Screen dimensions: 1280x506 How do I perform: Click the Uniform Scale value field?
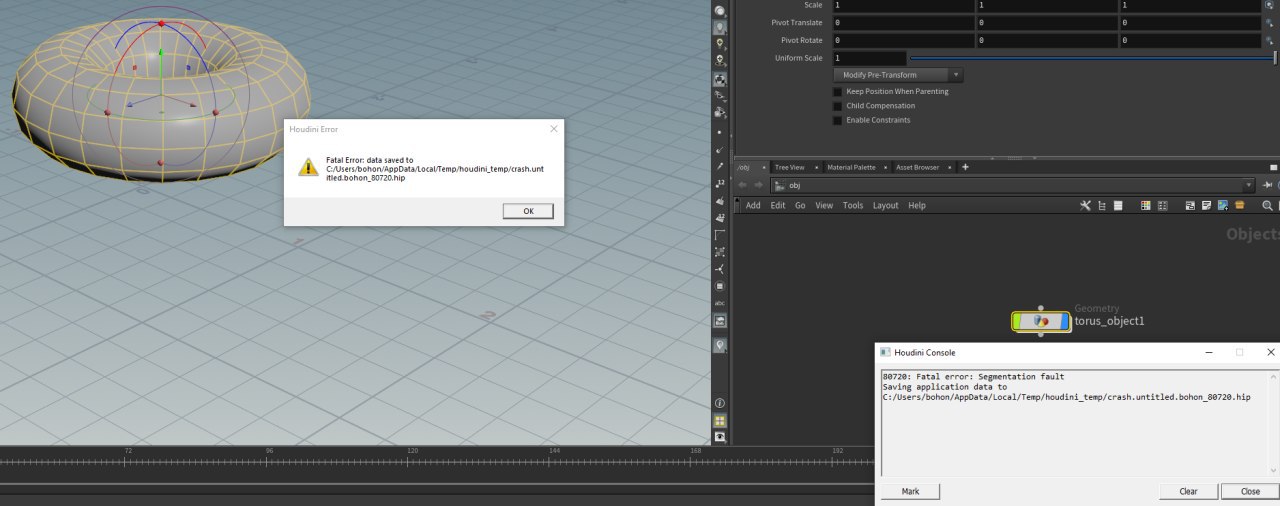click(x=869, y=58)
